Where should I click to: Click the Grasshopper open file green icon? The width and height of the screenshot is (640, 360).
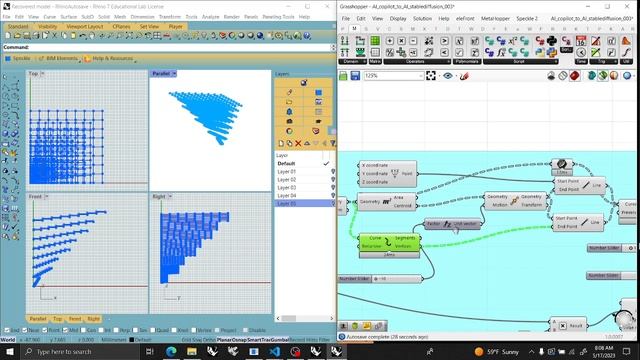coord(343,76)
